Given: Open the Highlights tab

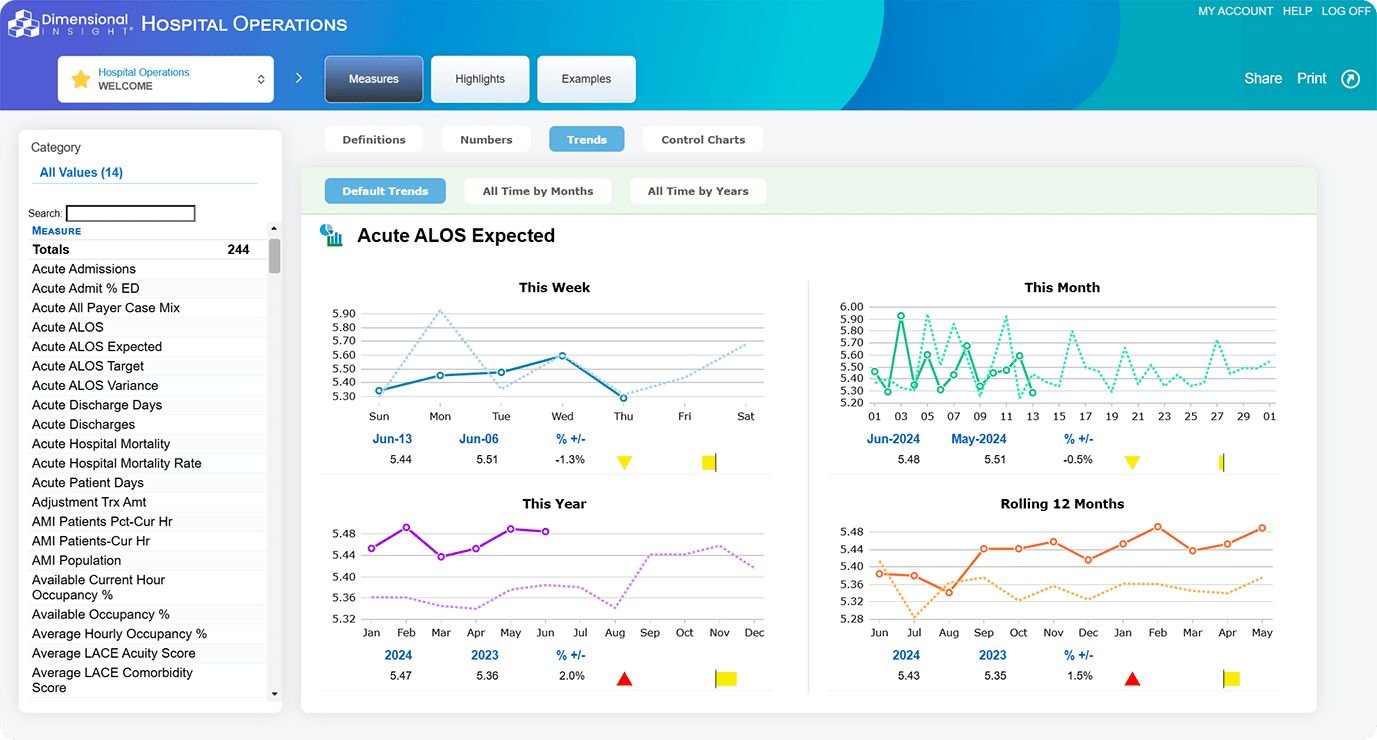Looking at the screenshot, I should click(480, 79).
